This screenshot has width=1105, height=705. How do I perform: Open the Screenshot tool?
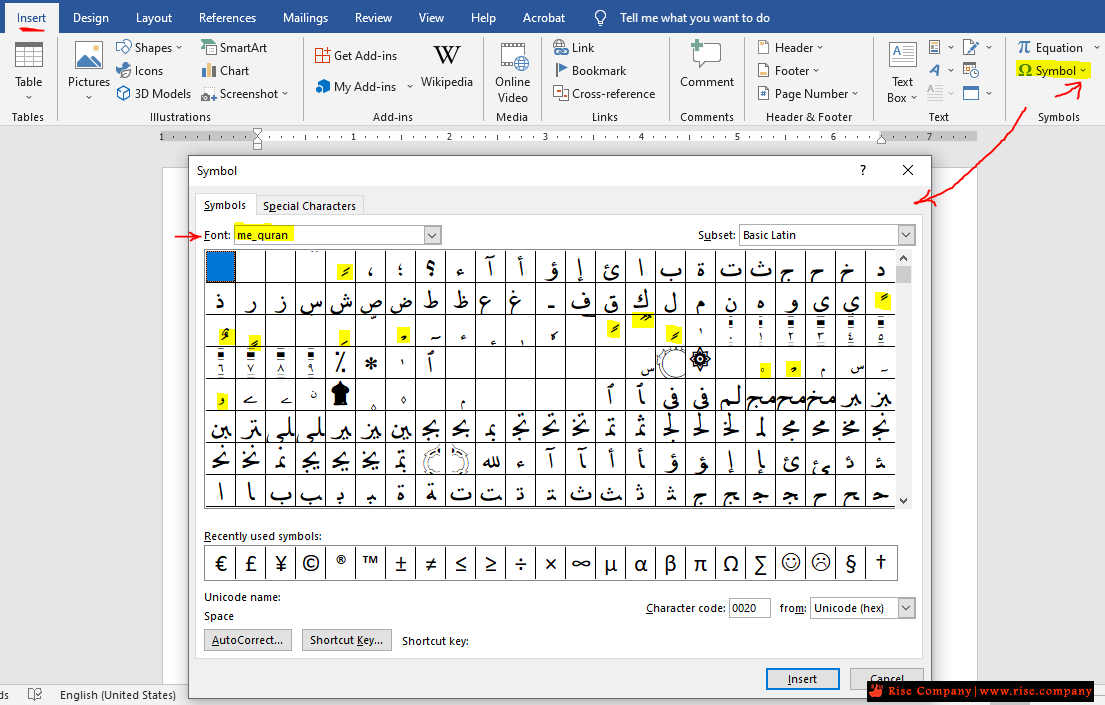[x=245, y=93]
